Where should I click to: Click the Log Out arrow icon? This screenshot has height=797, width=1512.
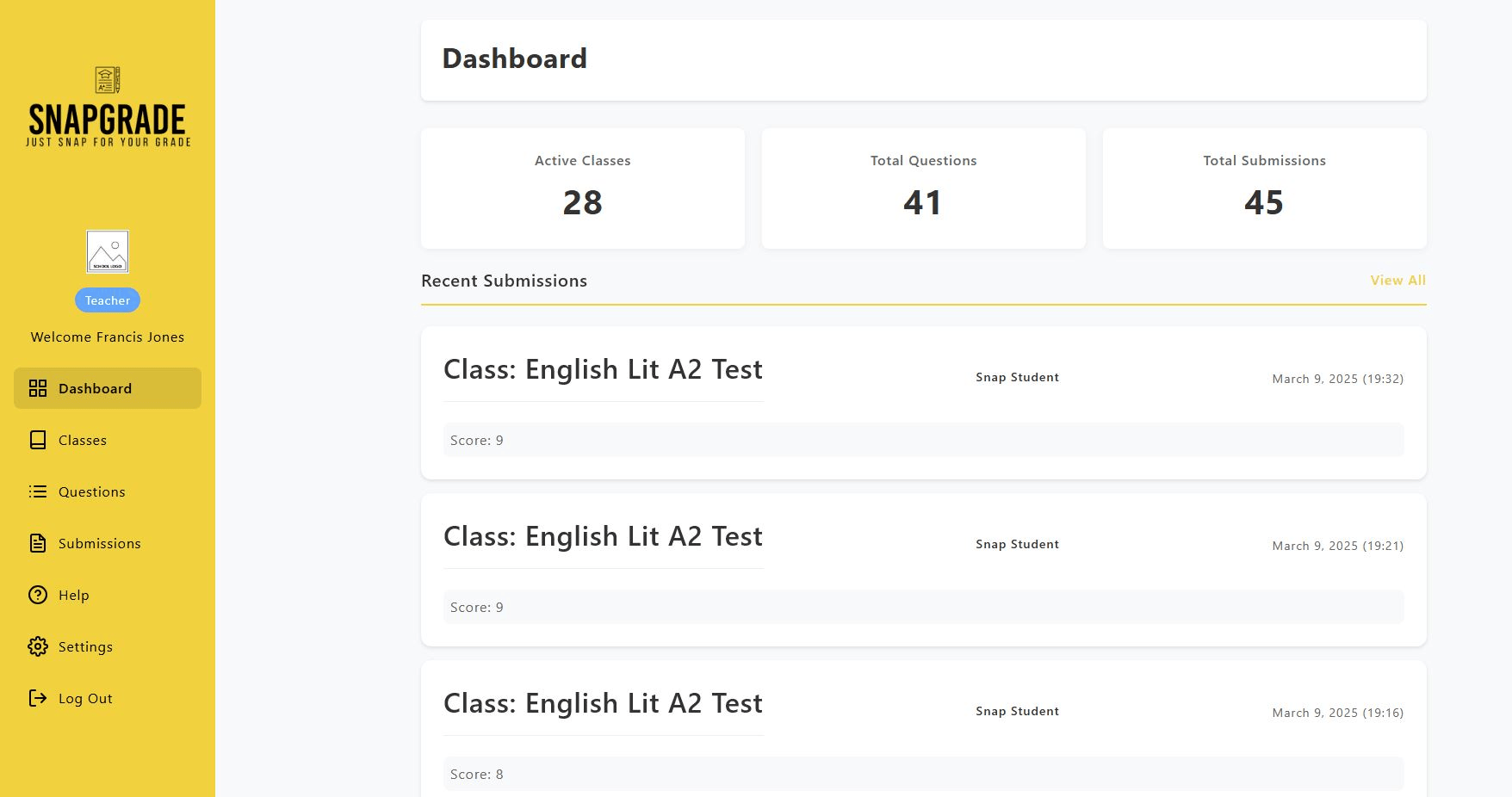point(38,698)
